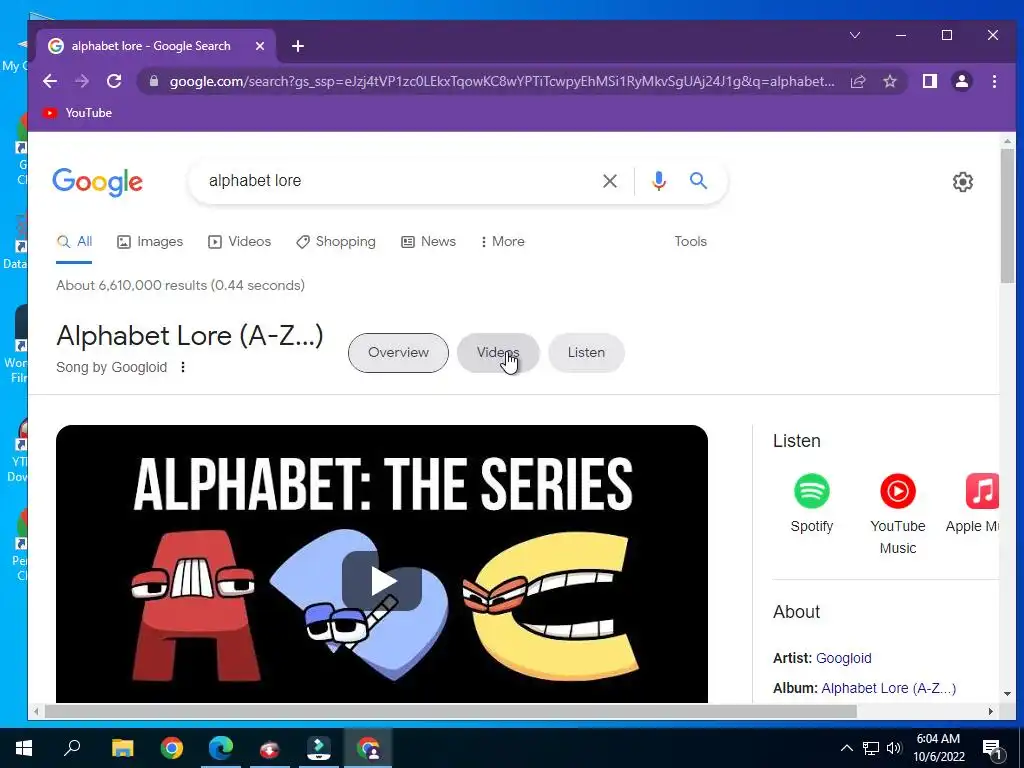This screenshot has height=768, width=1024.
Task: Open the notification center
Action: pos(993,748)
